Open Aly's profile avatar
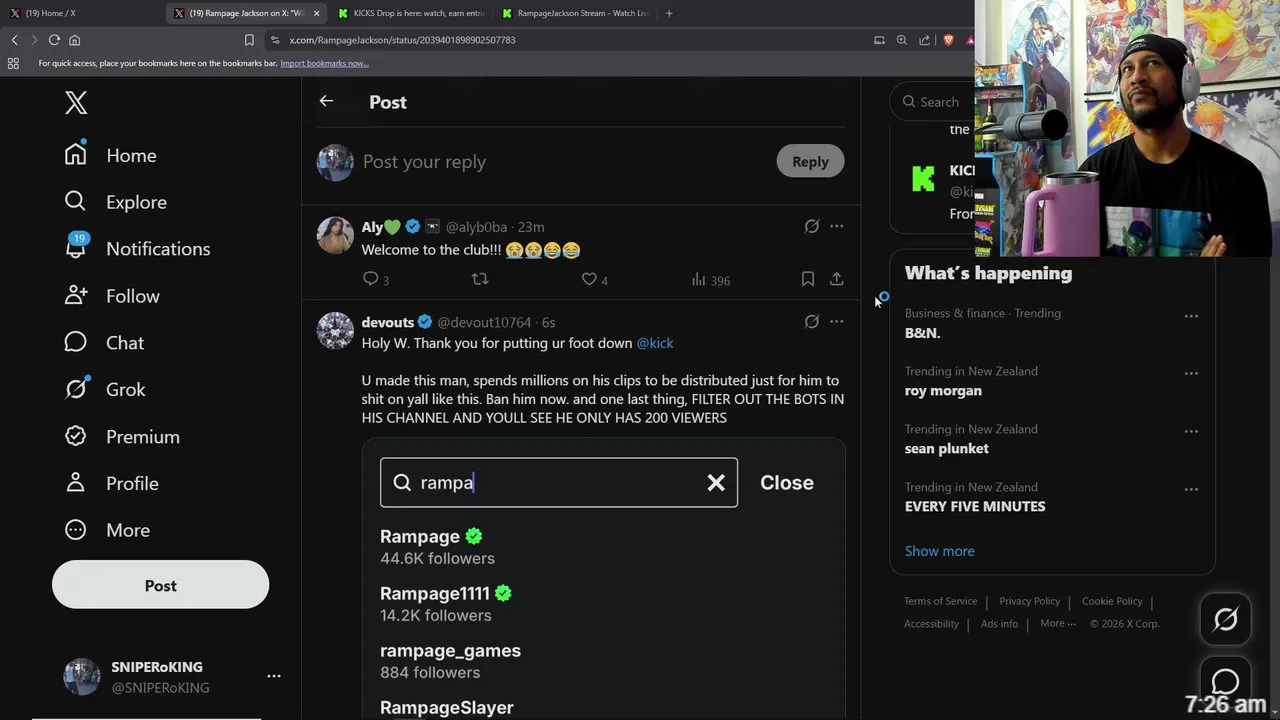This screenshot has height=720, width=1280. 335,236
